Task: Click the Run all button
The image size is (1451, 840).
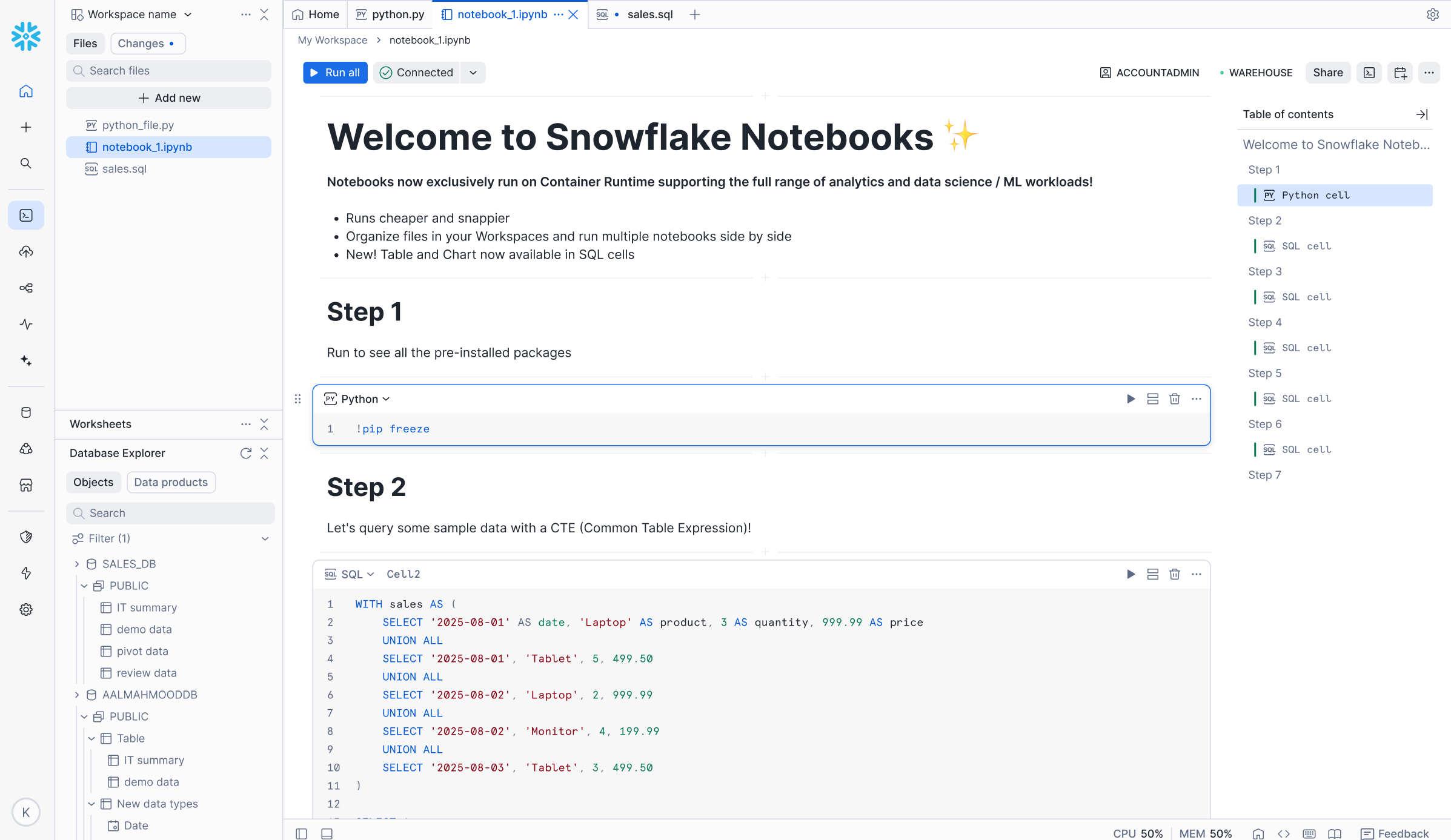Action: pos(334,72)
